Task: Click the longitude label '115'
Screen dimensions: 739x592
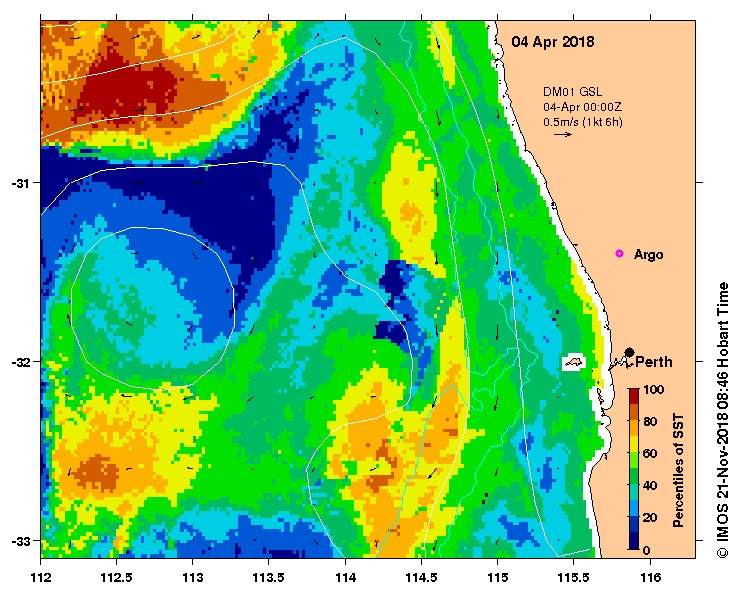Action: 497,577
